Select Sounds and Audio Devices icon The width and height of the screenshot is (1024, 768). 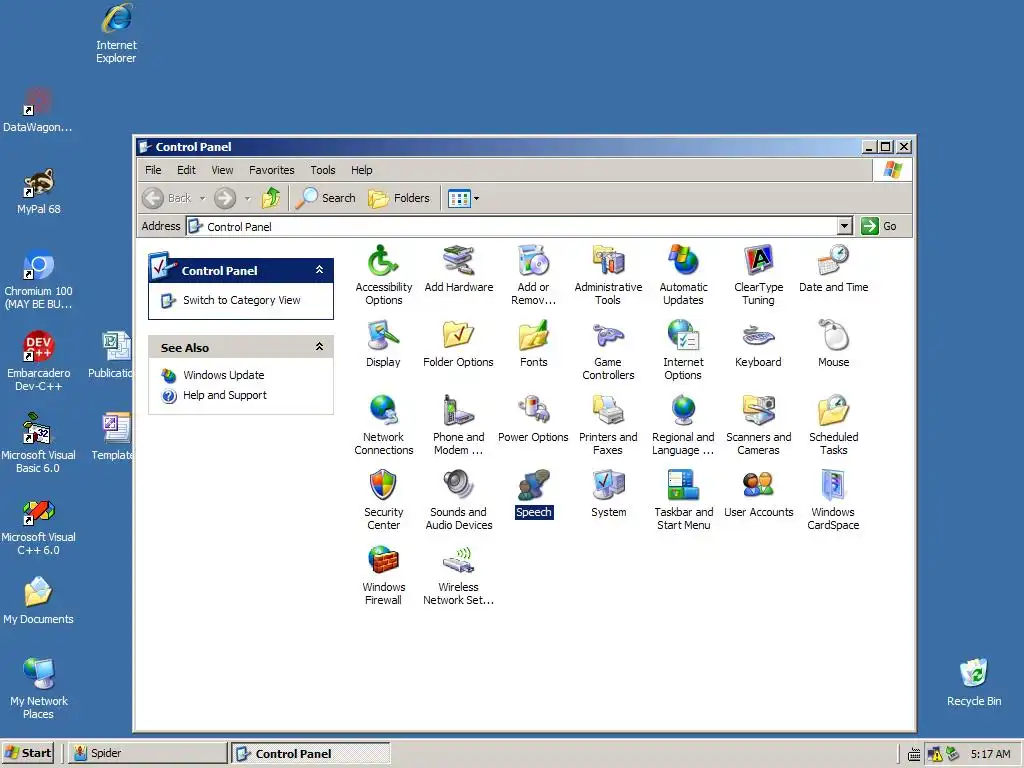458,485
